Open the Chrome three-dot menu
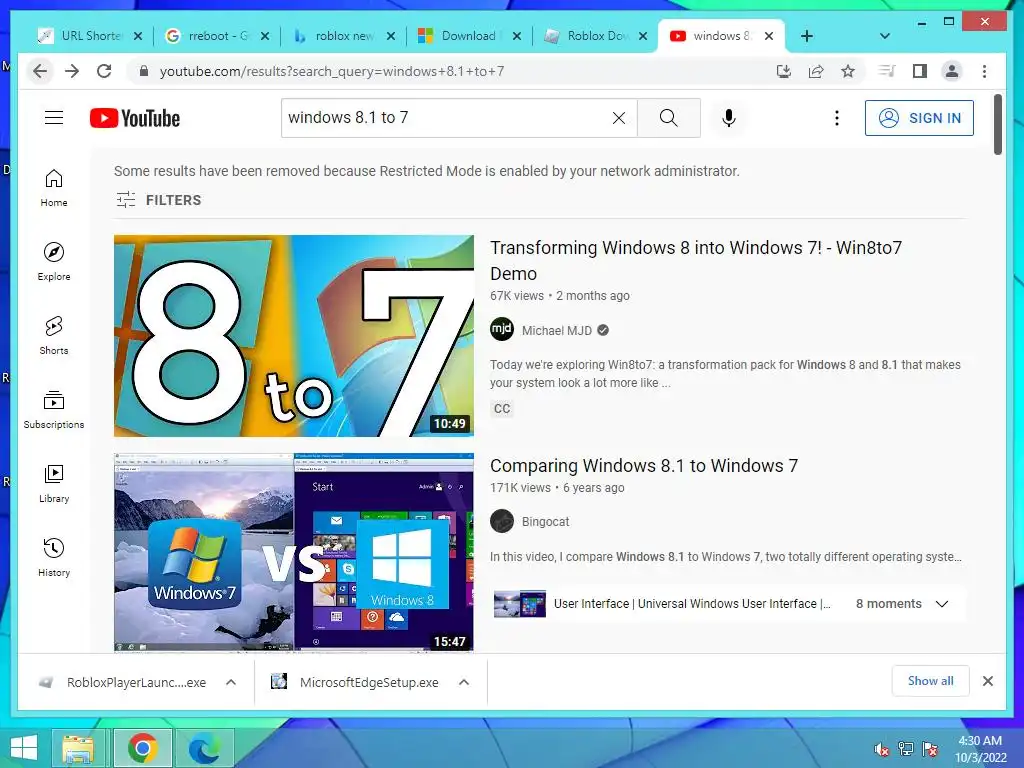This screenshot has height=768, width=1024. coord(984,71)
